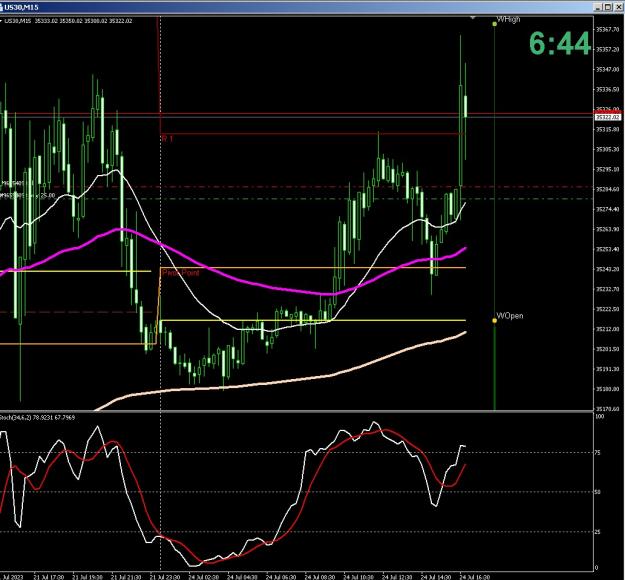
Task: Click the US30,M15 OHLC info line
Action: pos(68,21)
